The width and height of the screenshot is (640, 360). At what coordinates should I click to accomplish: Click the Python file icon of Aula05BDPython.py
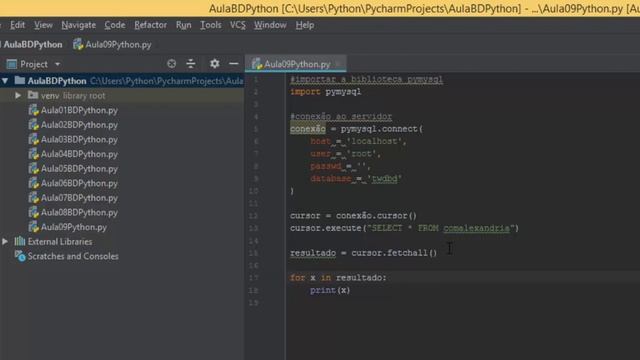33,169
